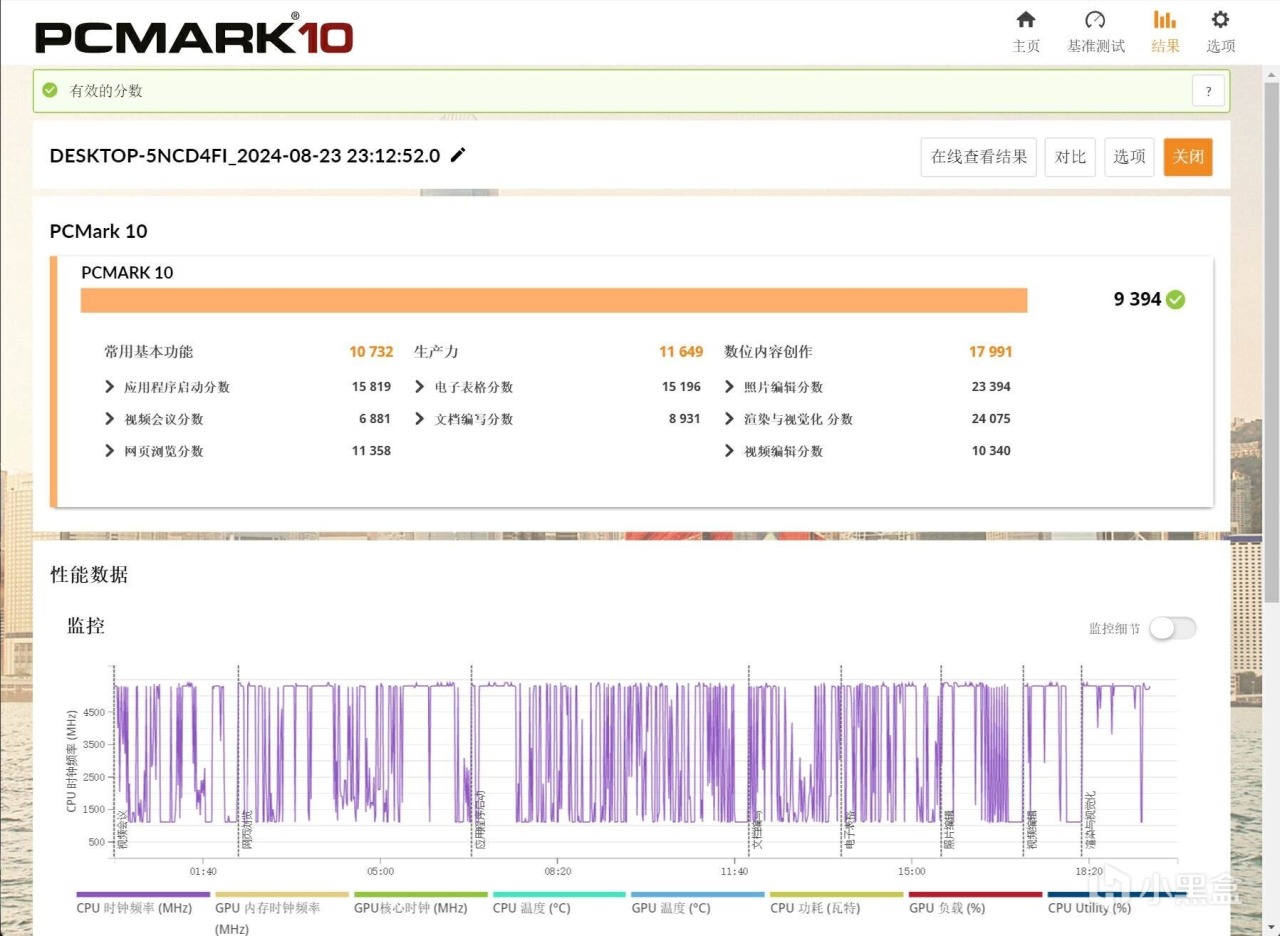Expand 文档编写分数 details
Image resolution: width=1280 pixels, height=936 pixels.
click(x=420, y=419)
